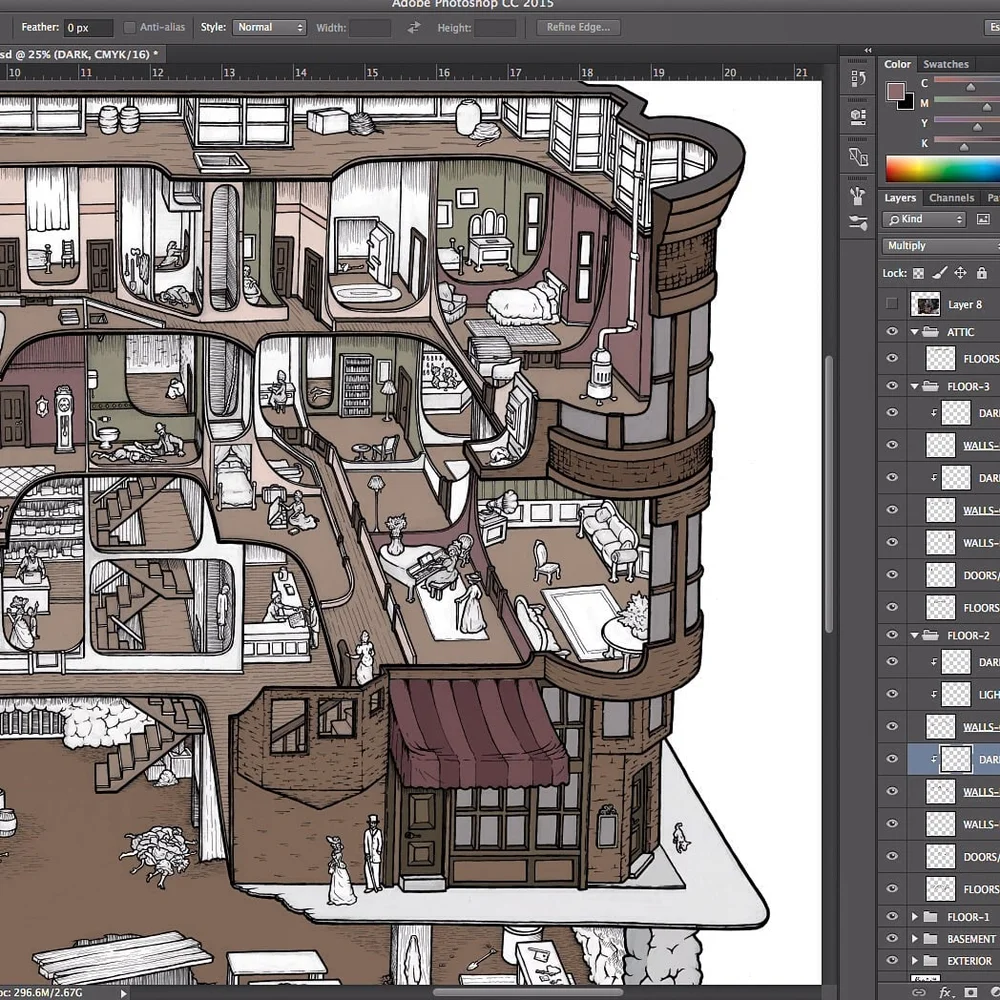Hide the ATTIC group layer
Viewport: 1000px width, 1000px height.
point(892,332)
